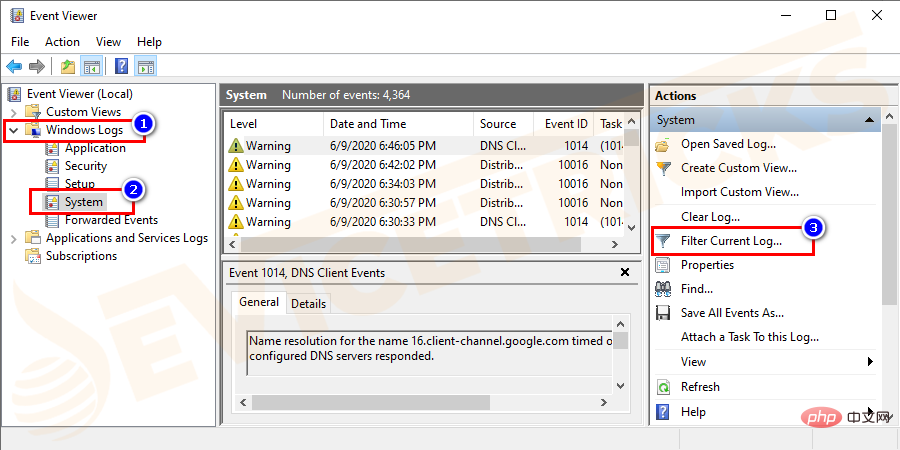Click the Refresh icon in Actions pane
The height and width of the screenshot is (450, 900).
[663, 387]
